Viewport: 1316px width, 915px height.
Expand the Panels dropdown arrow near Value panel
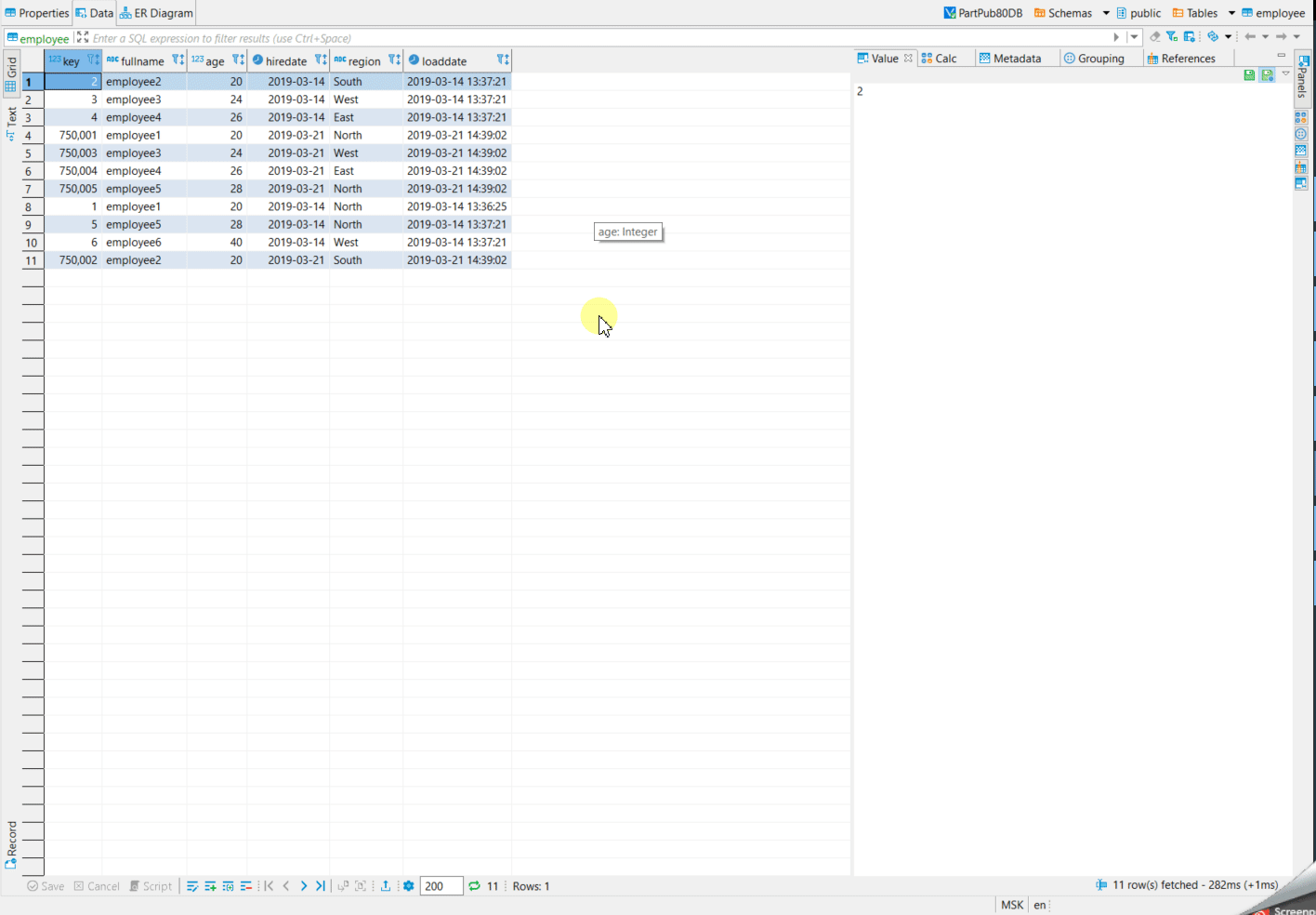coord(1285,74)
